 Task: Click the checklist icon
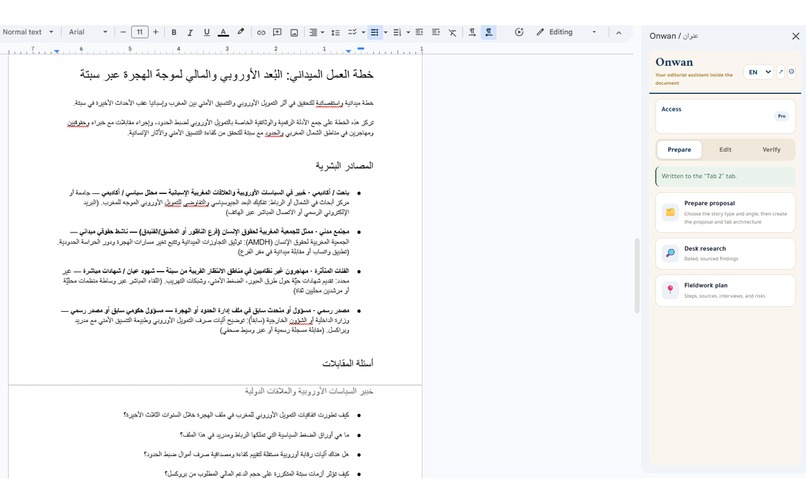(x=352, y=32)
